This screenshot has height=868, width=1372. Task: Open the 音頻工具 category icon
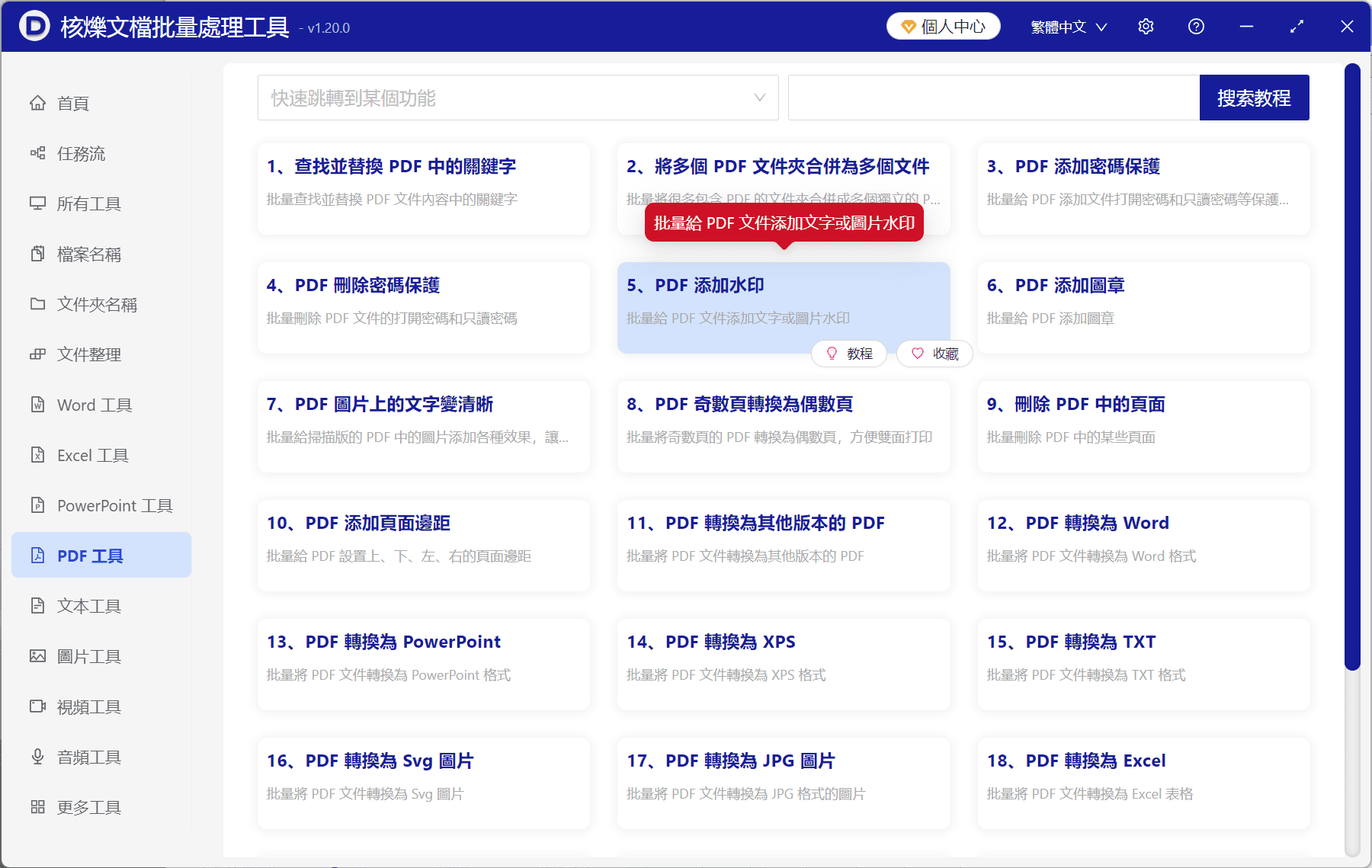38,757
